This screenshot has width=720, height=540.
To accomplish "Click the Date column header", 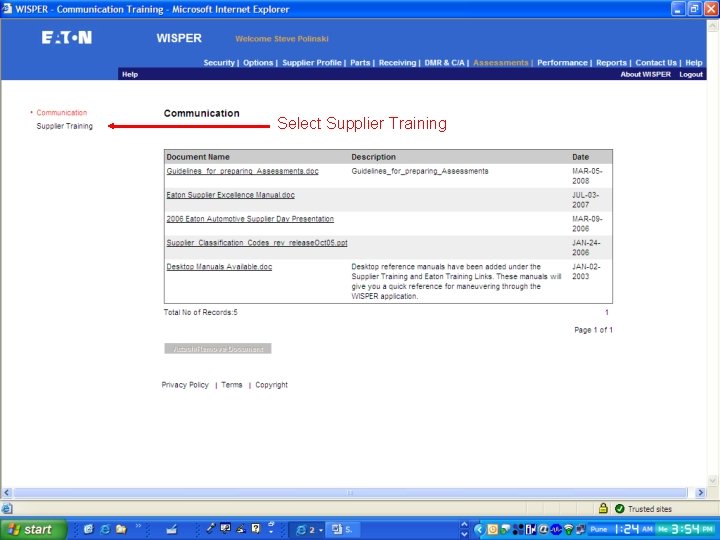I will click(x=580, y=157).
